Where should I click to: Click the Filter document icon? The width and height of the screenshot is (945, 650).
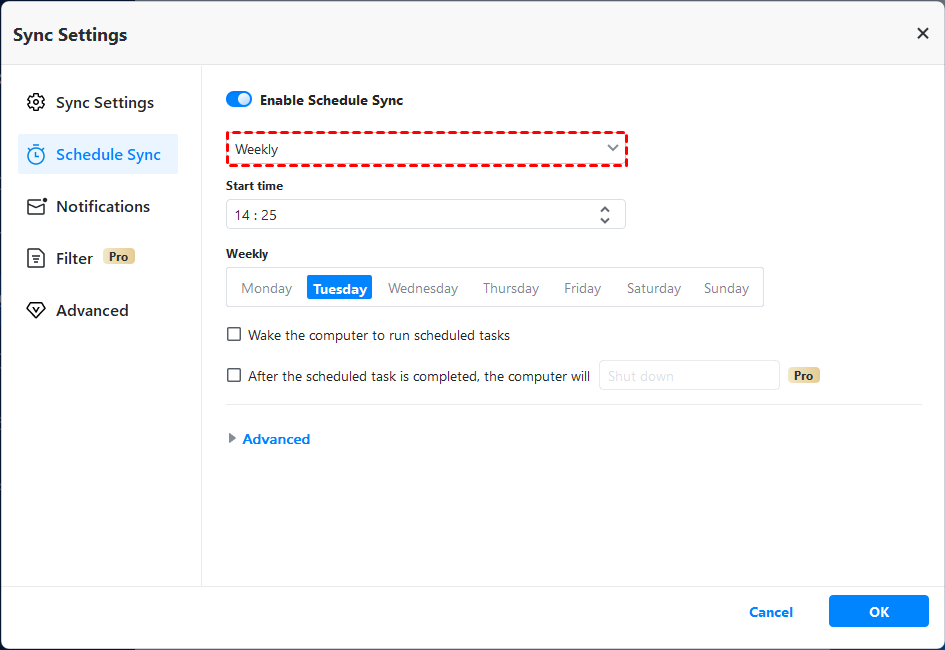click(x=37, y=258)
